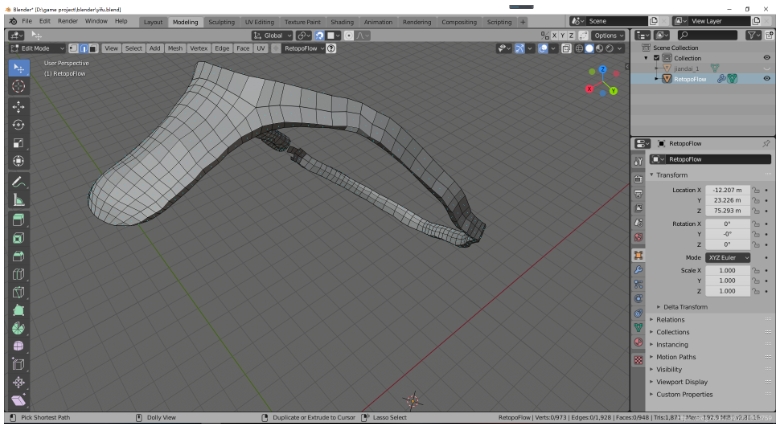This screenshot has height=424, width=776.
Task: Click the Location X value field
Action: tap(727, 189)
